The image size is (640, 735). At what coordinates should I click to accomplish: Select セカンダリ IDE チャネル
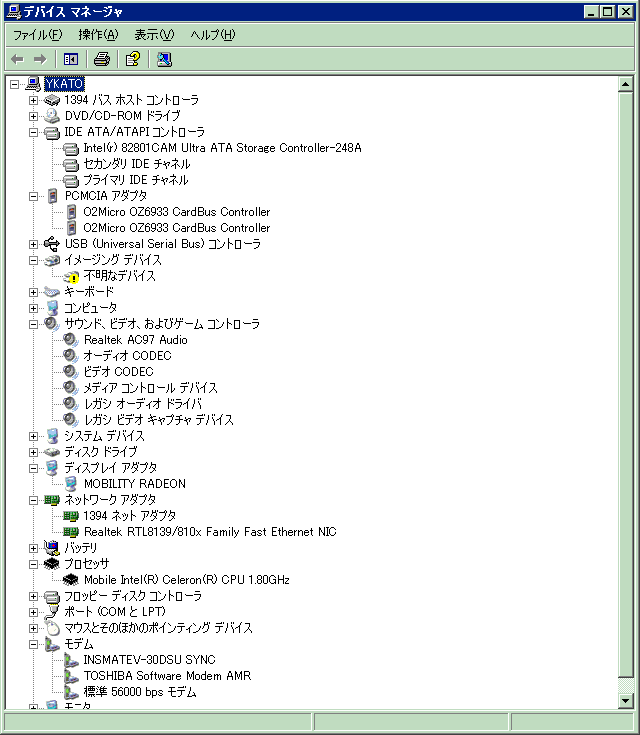(x=136, y=164)
